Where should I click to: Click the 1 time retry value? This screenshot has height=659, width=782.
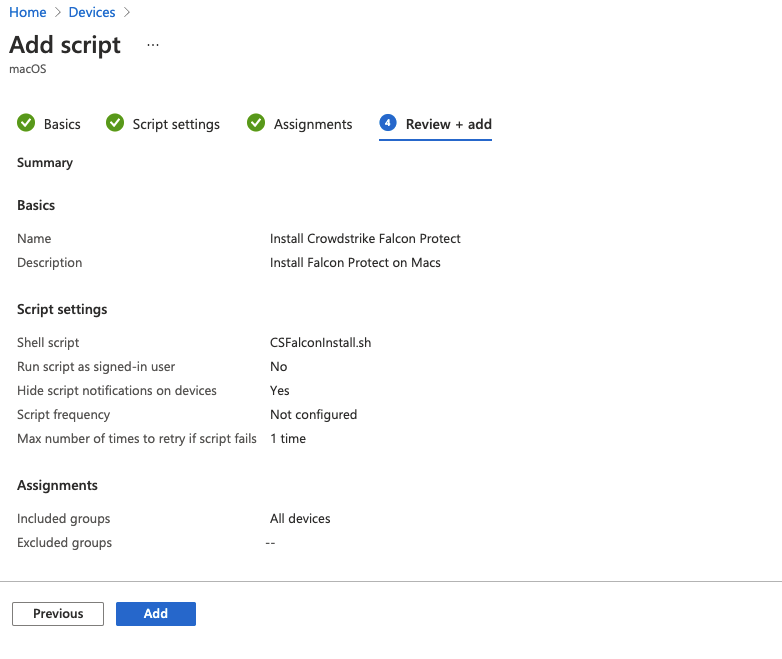point(288,439)
